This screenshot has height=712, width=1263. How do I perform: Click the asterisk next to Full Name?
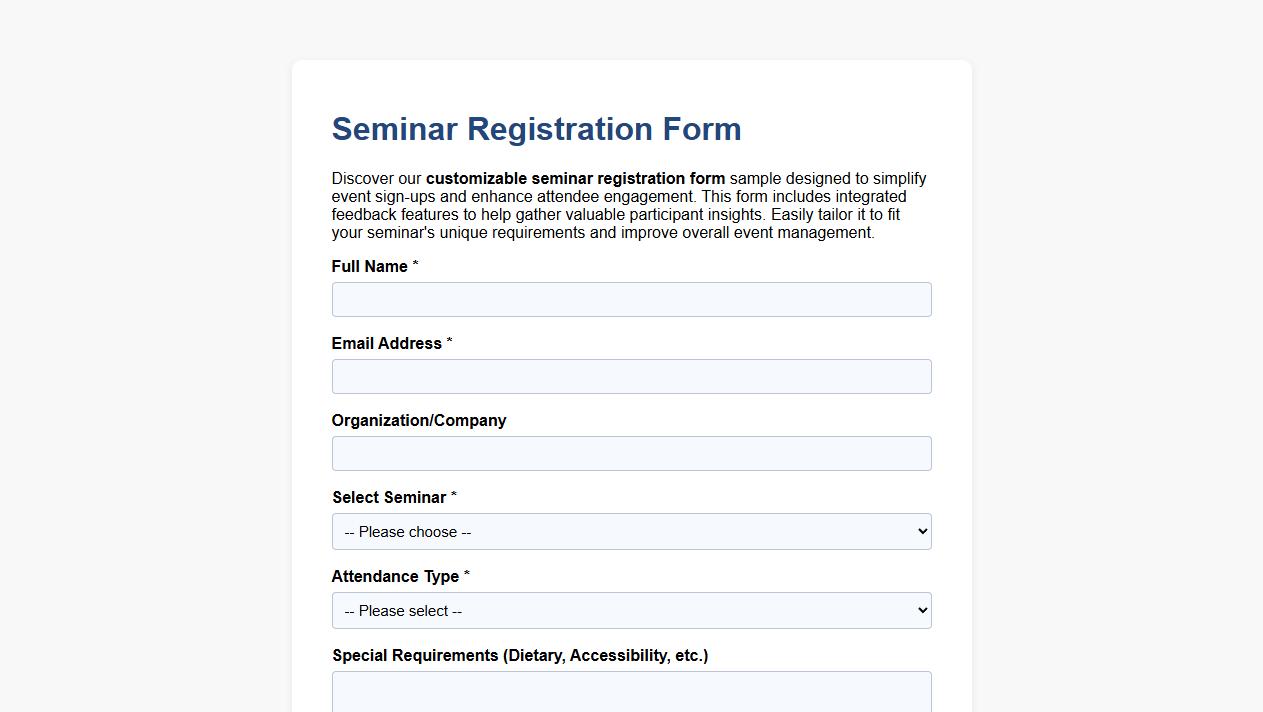point(414,264)
